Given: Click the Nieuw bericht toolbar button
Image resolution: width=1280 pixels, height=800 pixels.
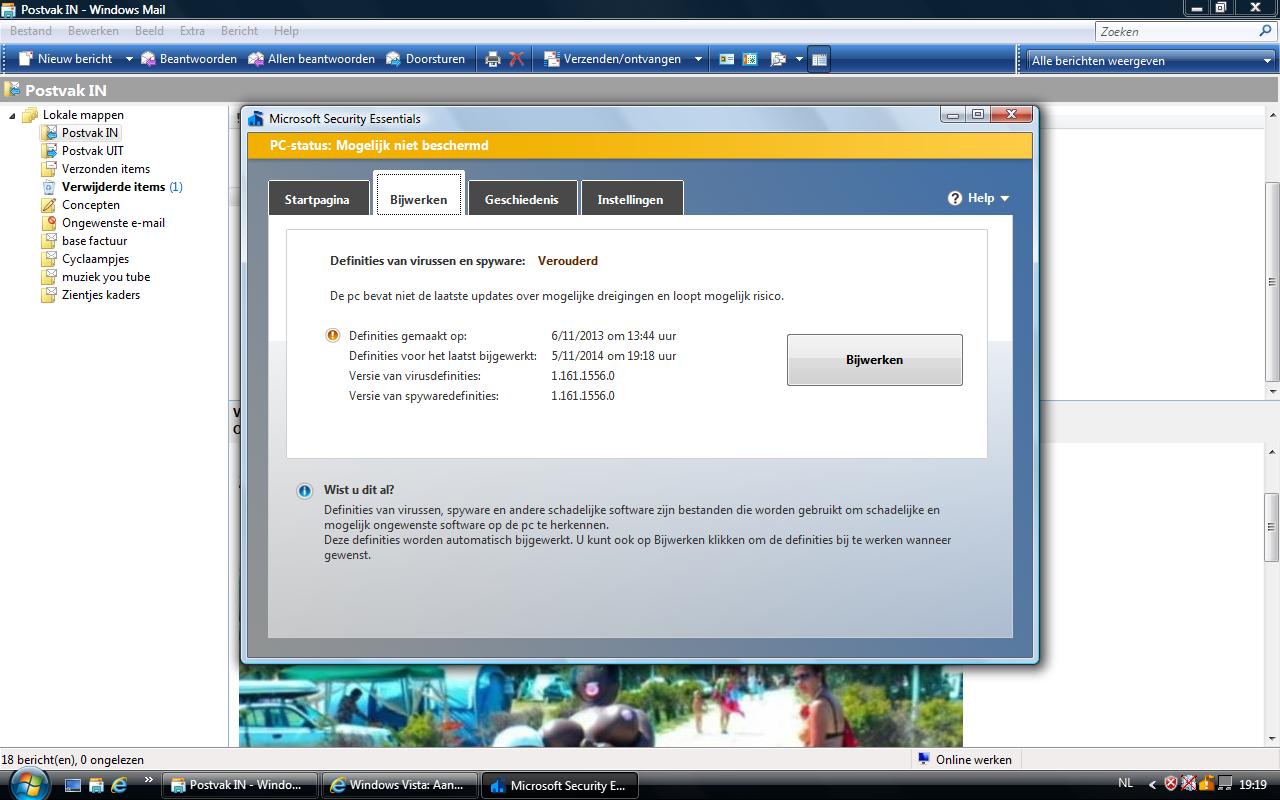Looking at the screenshot, I should 65,59.
